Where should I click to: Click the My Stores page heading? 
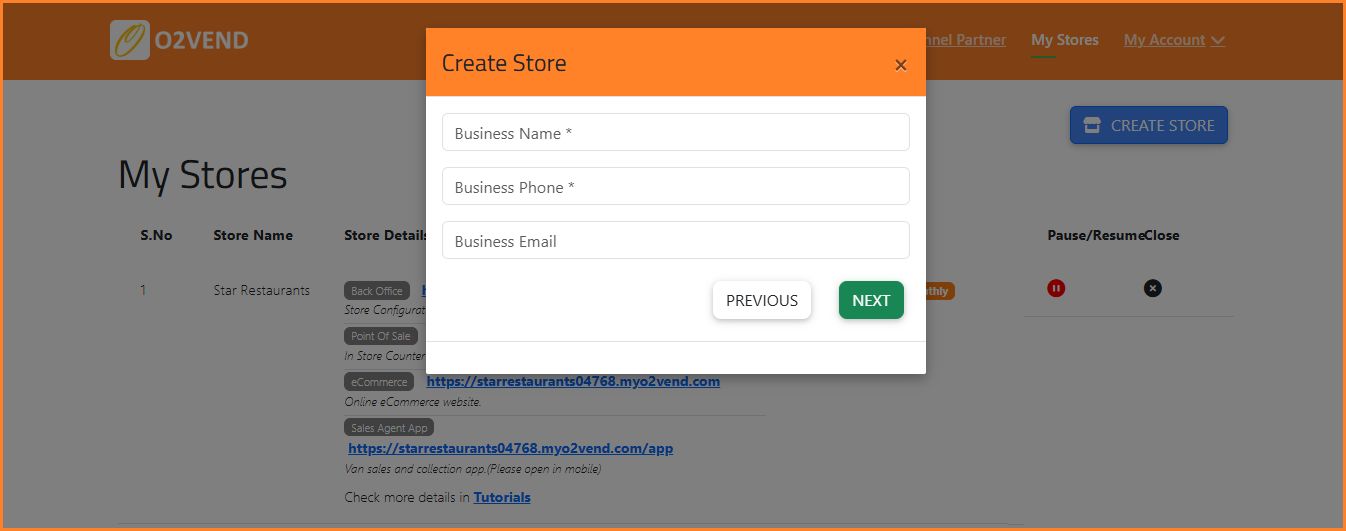coord(203,175)
